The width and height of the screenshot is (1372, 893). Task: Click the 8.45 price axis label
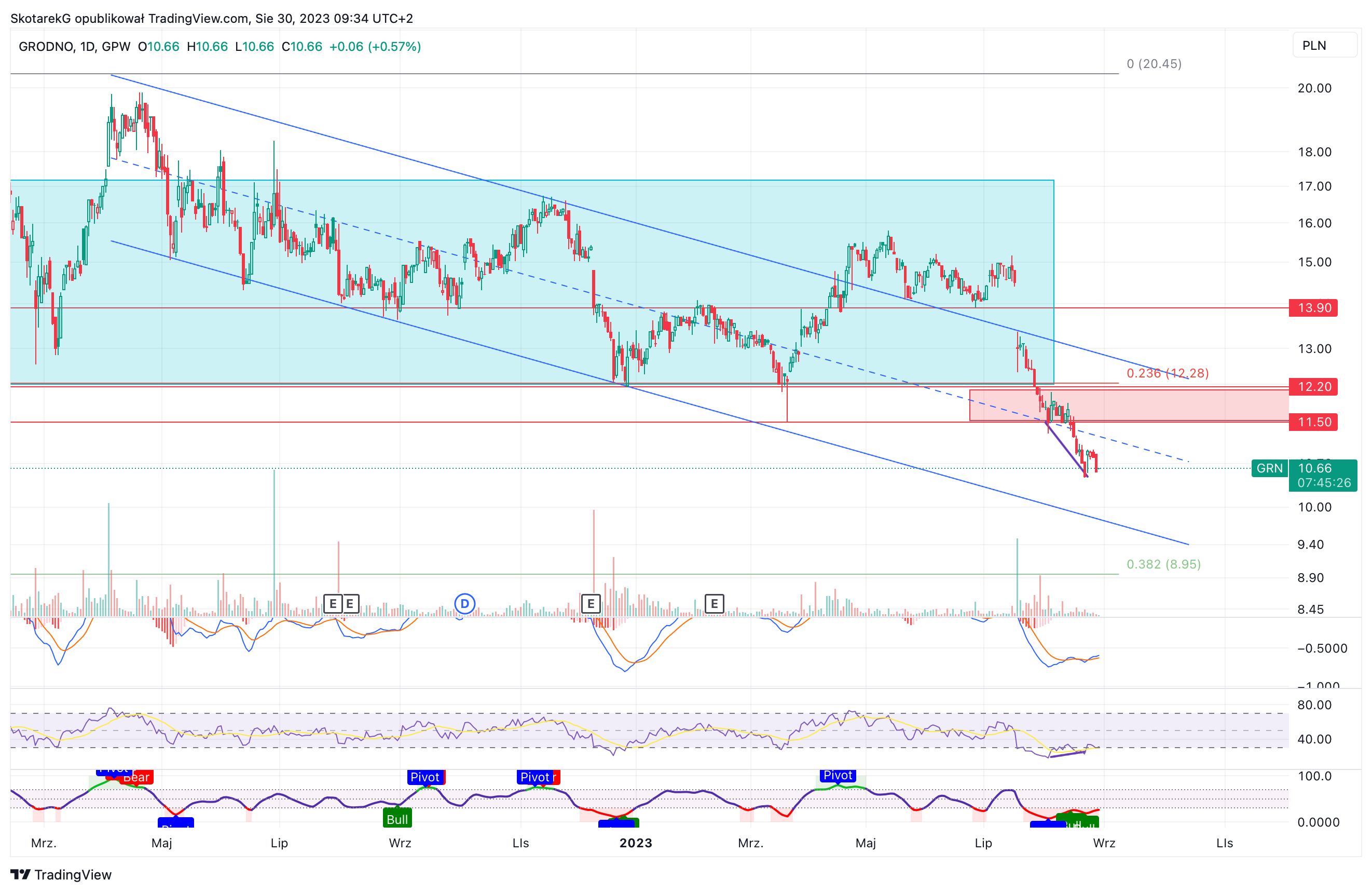[x=1310, y=609]
